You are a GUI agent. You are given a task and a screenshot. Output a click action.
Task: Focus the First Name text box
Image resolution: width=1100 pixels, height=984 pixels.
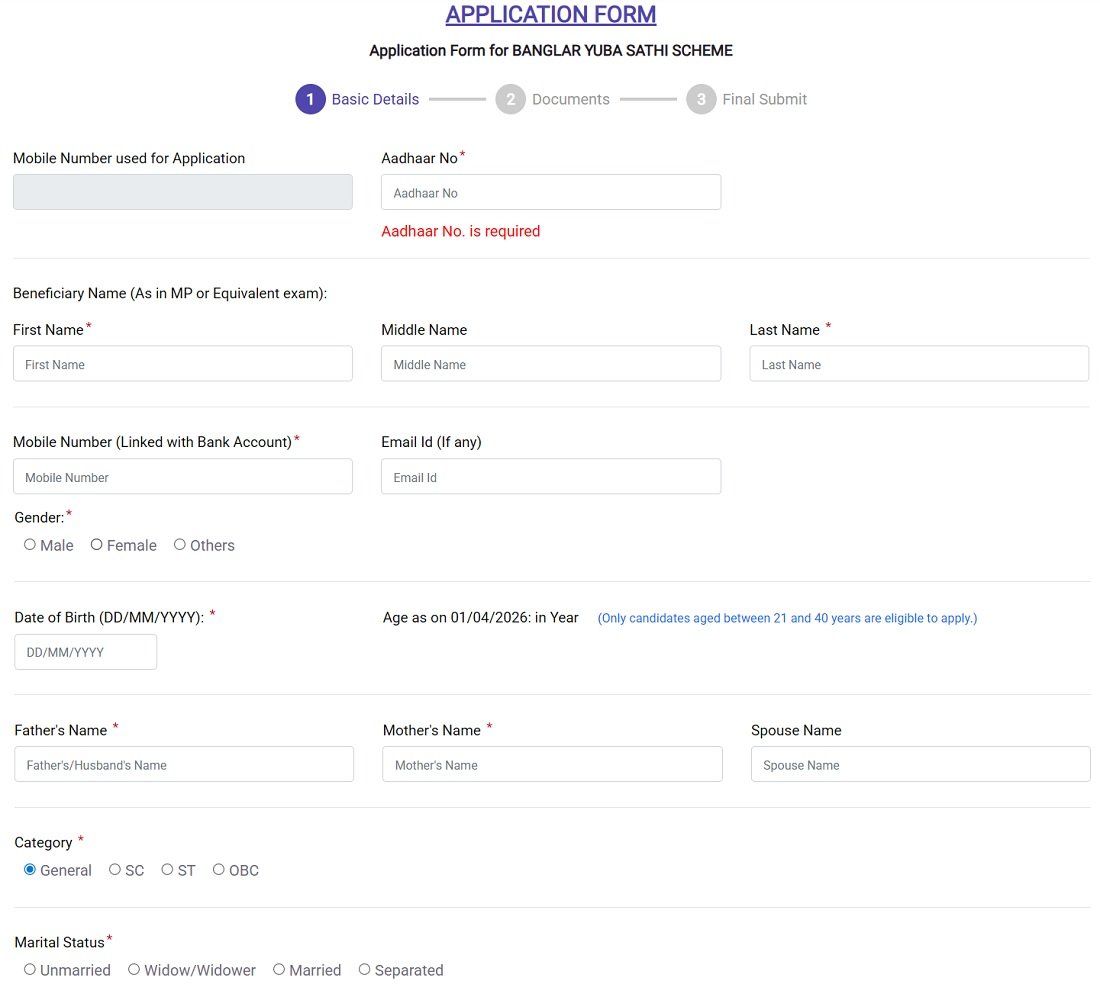click(182, 364)
